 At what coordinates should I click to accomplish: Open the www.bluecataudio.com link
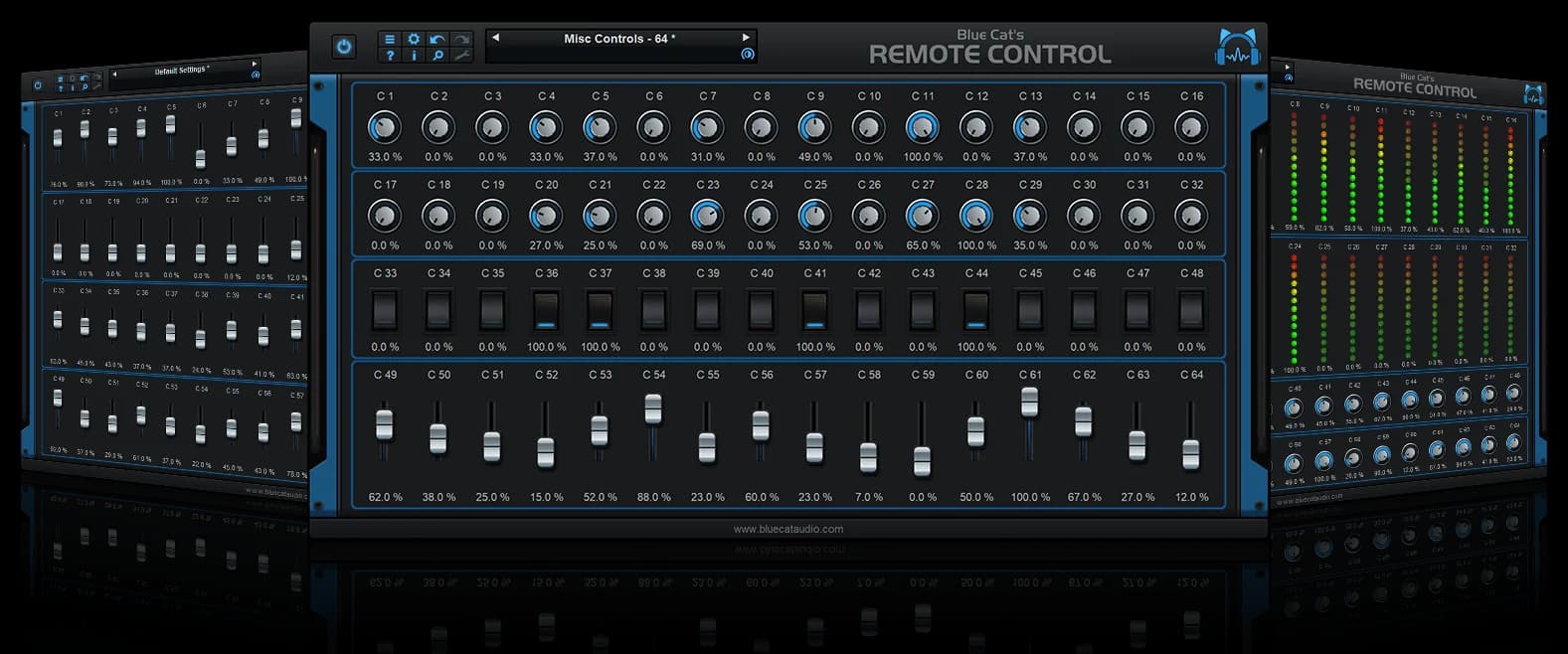[788, 530]
